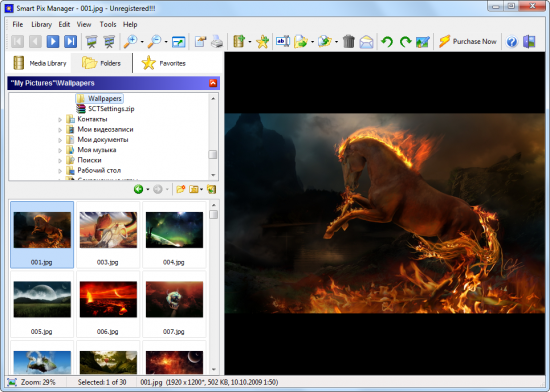
Task: Click the Purchase Now button
Action: (x=468, y=41)
